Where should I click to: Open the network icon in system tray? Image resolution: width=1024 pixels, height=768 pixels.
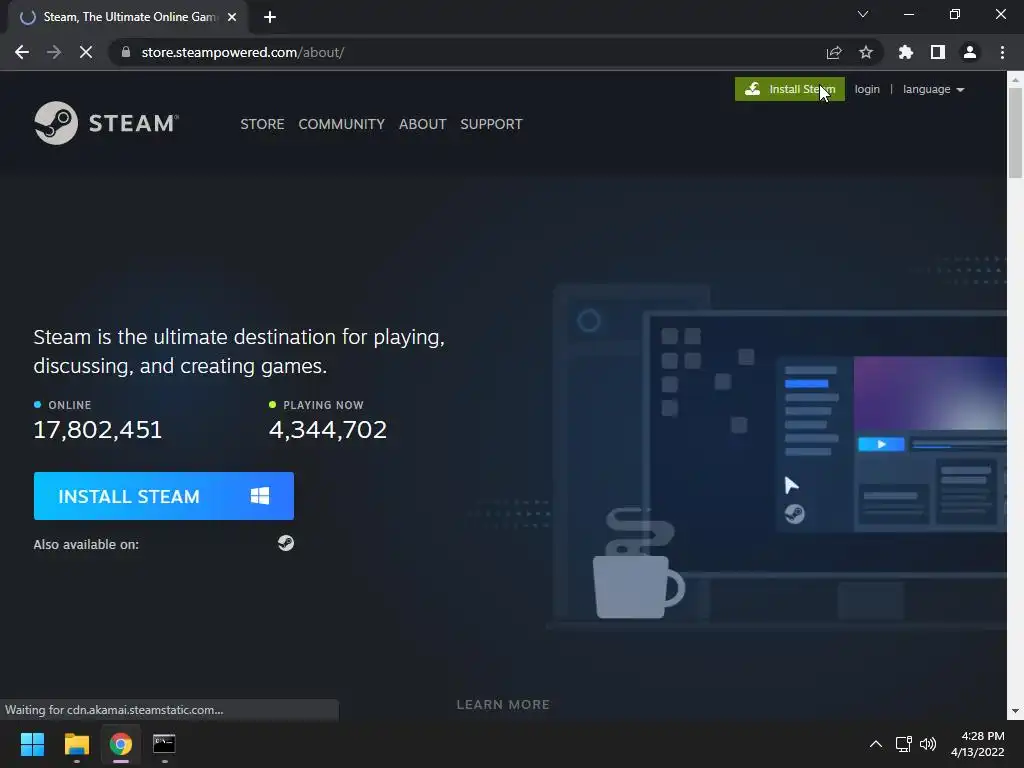click(903, 744)
